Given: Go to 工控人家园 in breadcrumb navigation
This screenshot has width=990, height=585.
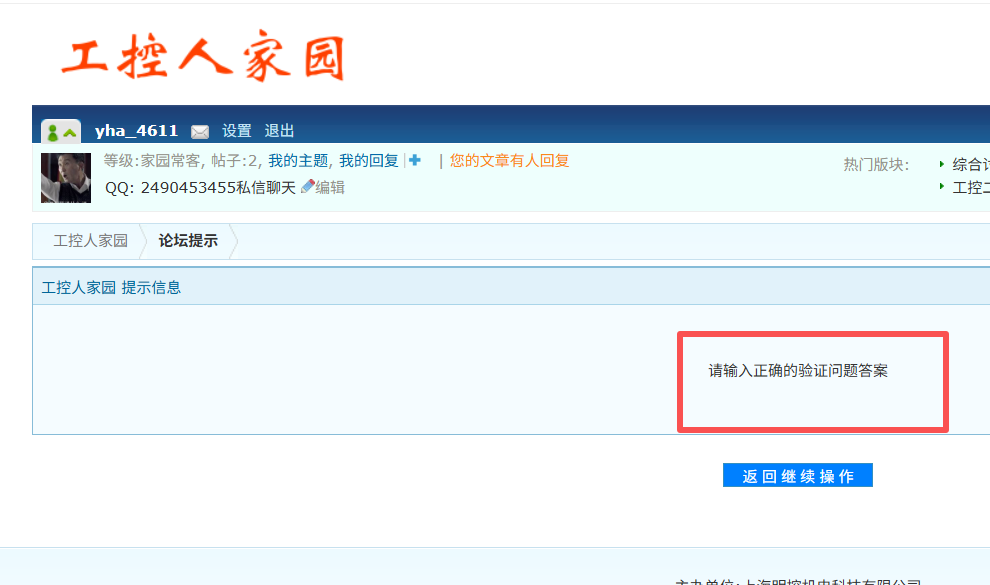Looking at the screenshot, I should coord(90,241).
